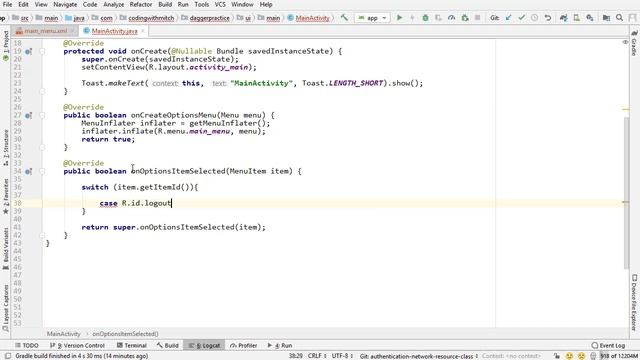Viewport: 640px width, 360px height.
Task: Click Sync Project with Gradle Files icon
Action: pos(564,18)
